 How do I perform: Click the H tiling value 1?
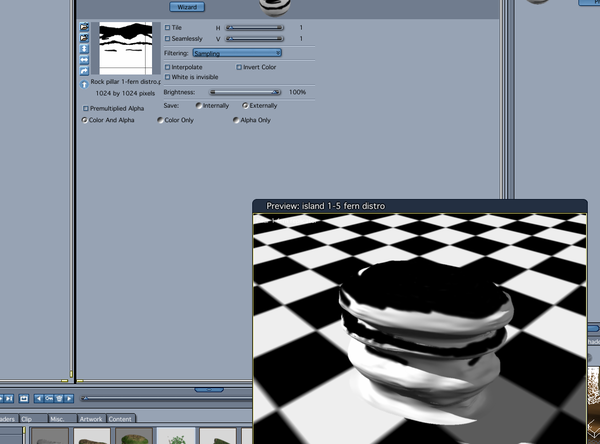click(301, 28)
